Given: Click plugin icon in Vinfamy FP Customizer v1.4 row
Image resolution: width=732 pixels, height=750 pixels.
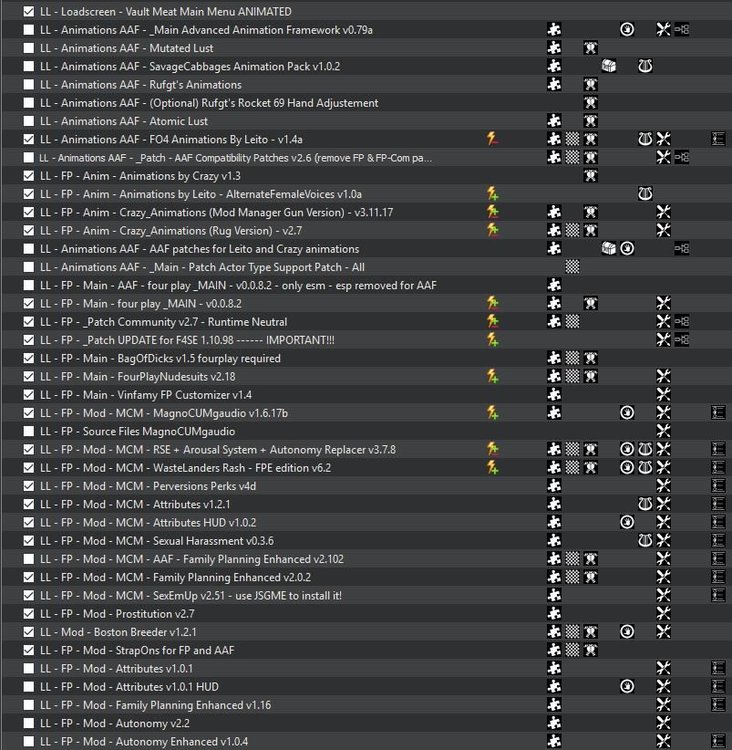Looking at the screenshot, I should 554,395.
